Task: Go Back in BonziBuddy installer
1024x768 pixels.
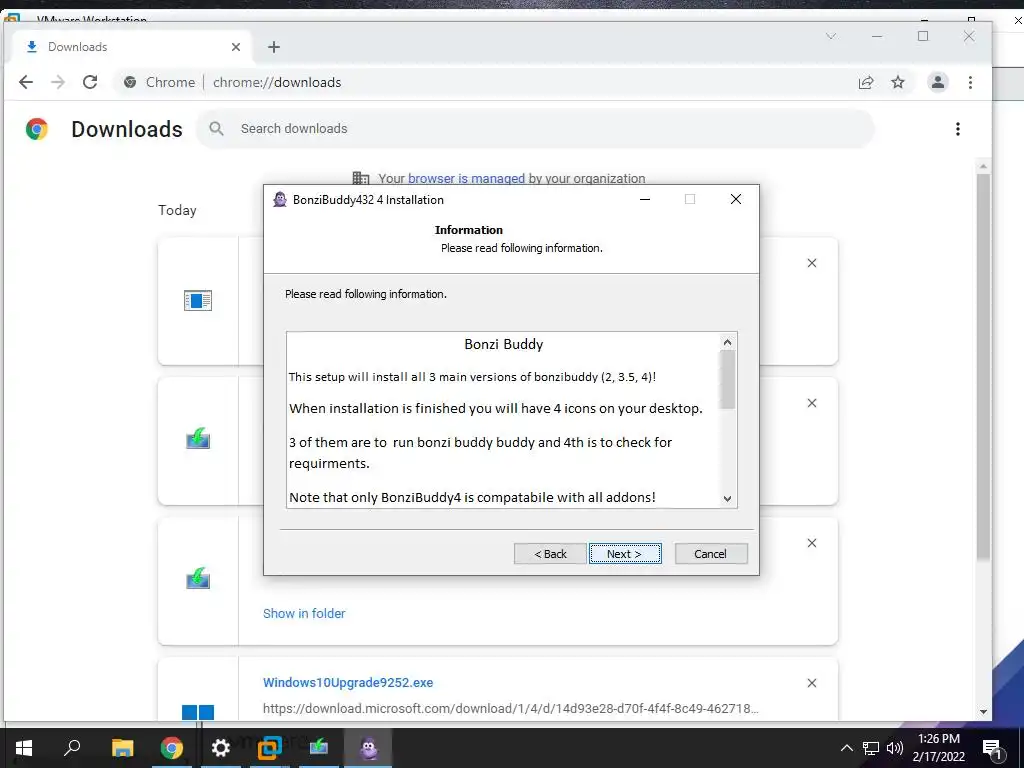Action: [550, 554]
